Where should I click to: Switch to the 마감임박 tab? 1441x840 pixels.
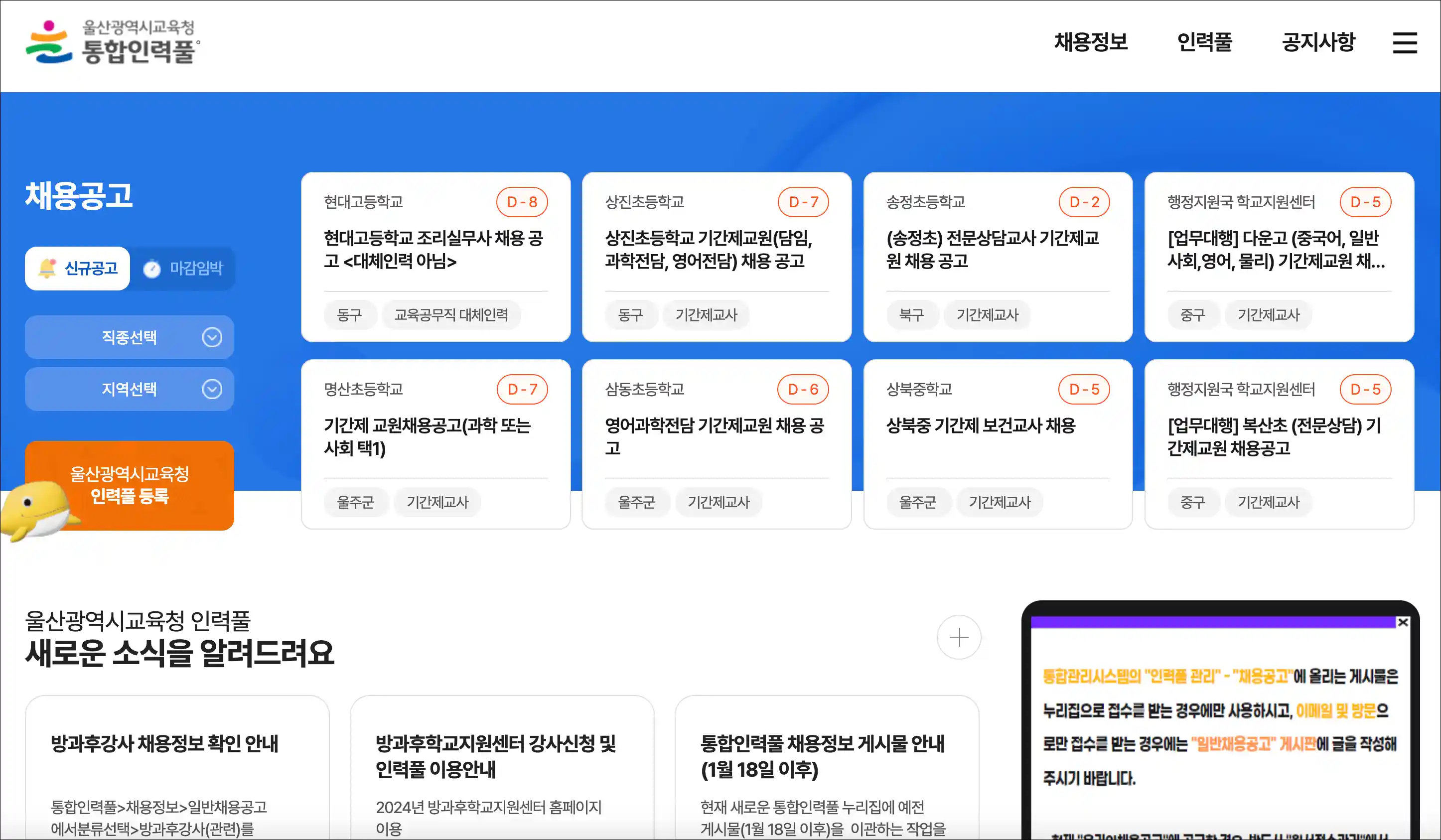pyautogui.click(x=183, y=268)
